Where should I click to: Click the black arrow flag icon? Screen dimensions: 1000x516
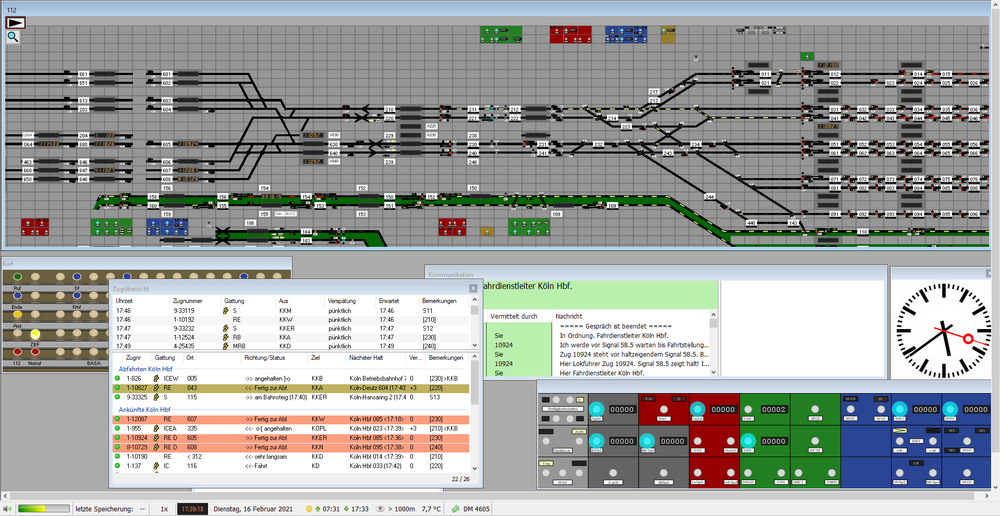(x=15, y=22)
